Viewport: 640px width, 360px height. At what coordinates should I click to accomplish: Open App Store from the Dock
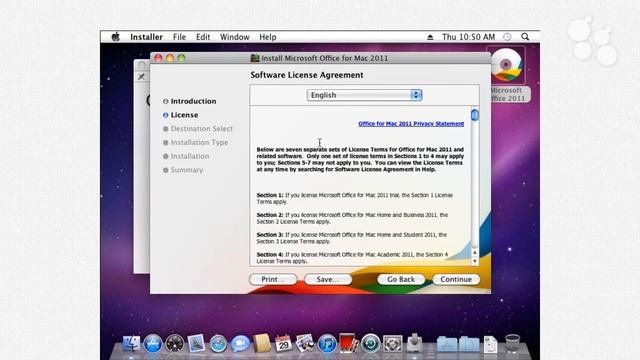coord(153,344)
